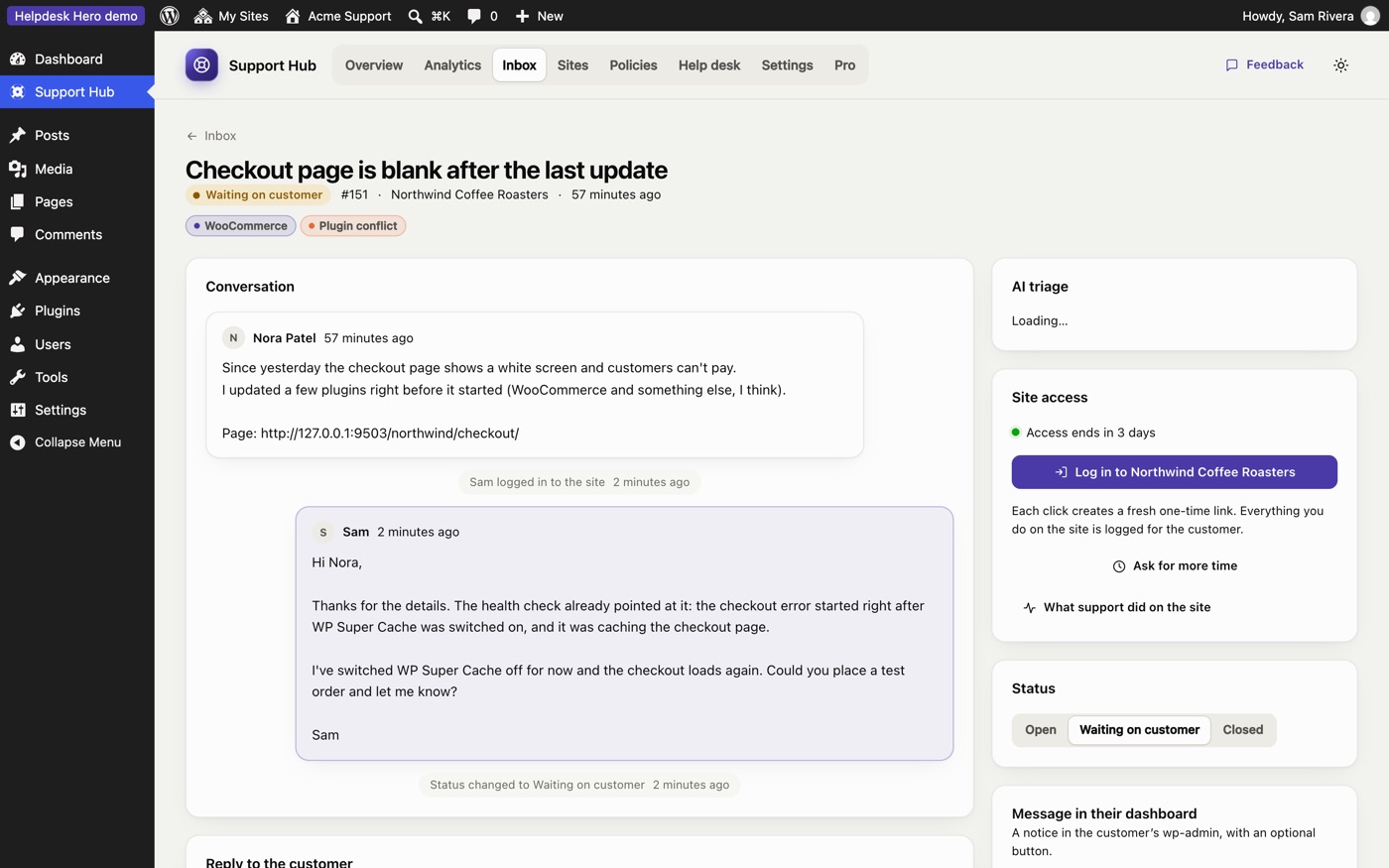Open the Pro tab
This screenshot has height=868, width=1389.
pyautogui.click(x=844, y=65)
